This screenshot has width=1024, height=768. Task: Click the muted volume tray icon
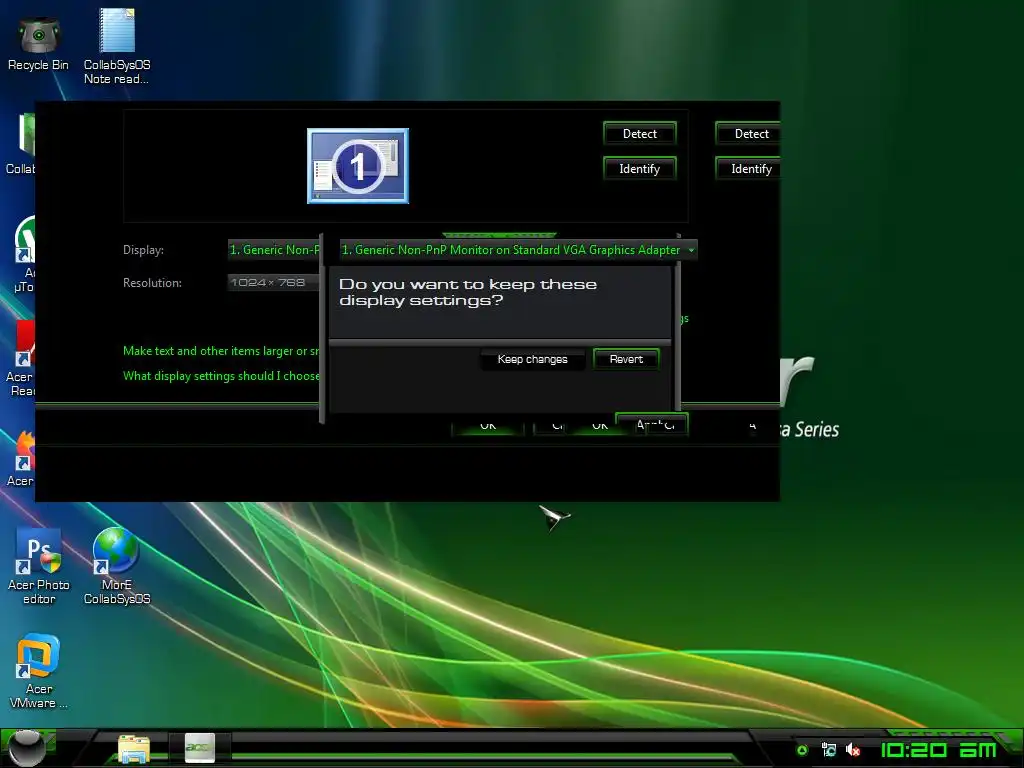click(x=852, y=750)
